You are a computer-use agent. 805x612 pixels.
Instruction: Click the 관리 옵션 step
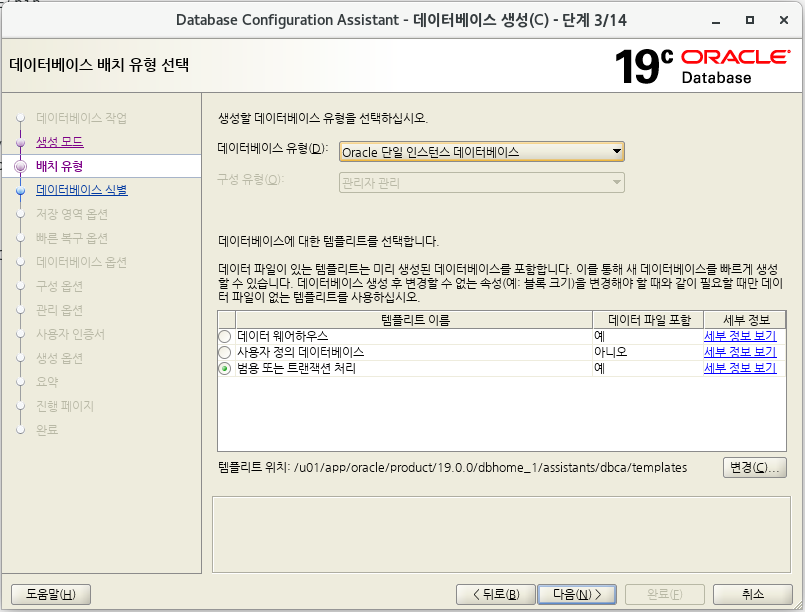60,310
